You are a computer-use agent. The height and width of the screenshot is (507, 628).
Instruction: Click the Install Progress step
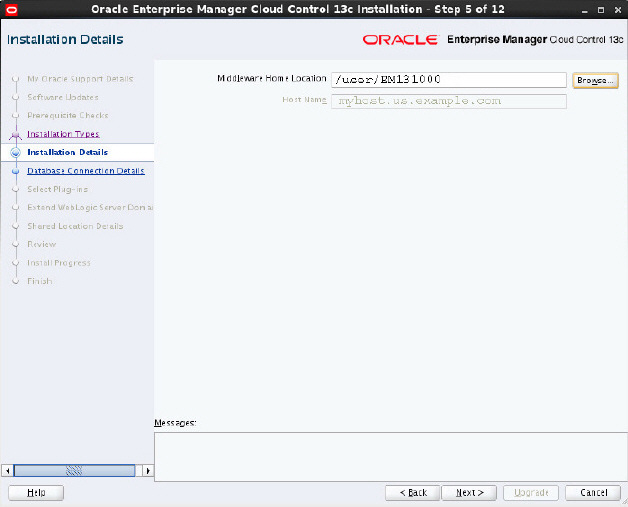[x=59, y=263]
